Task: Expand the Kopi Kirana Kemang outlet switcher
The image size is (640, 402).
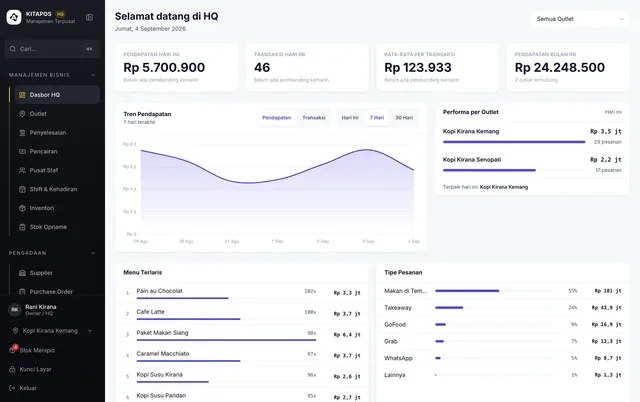Action: point(90,331)
